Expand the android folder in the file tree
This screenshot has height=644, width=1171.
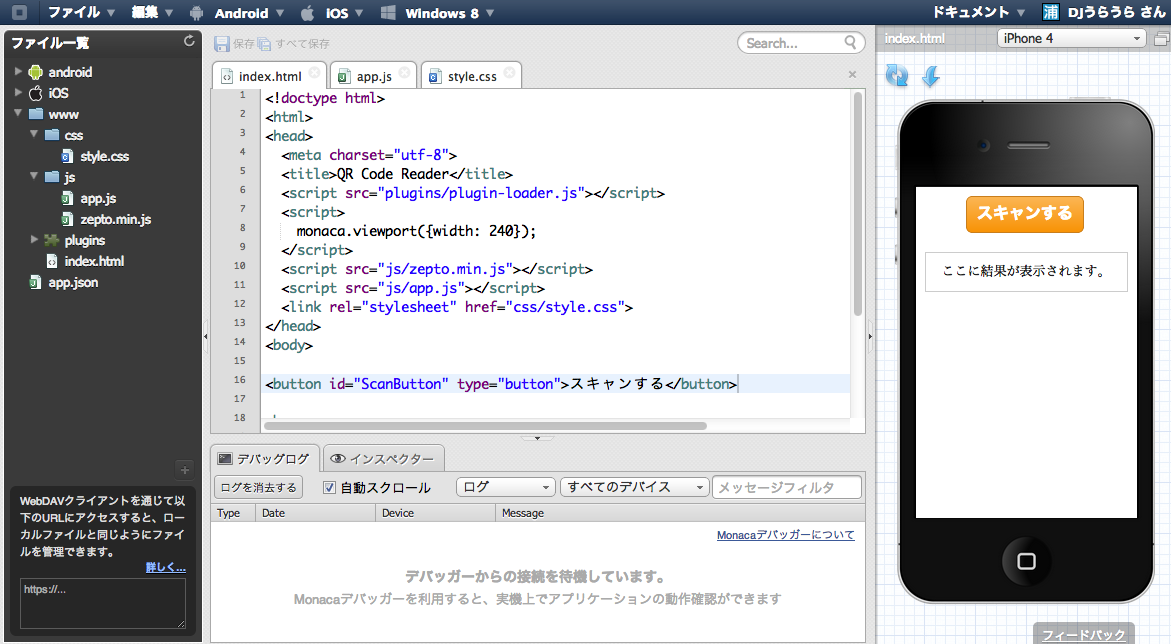(19, 72)
